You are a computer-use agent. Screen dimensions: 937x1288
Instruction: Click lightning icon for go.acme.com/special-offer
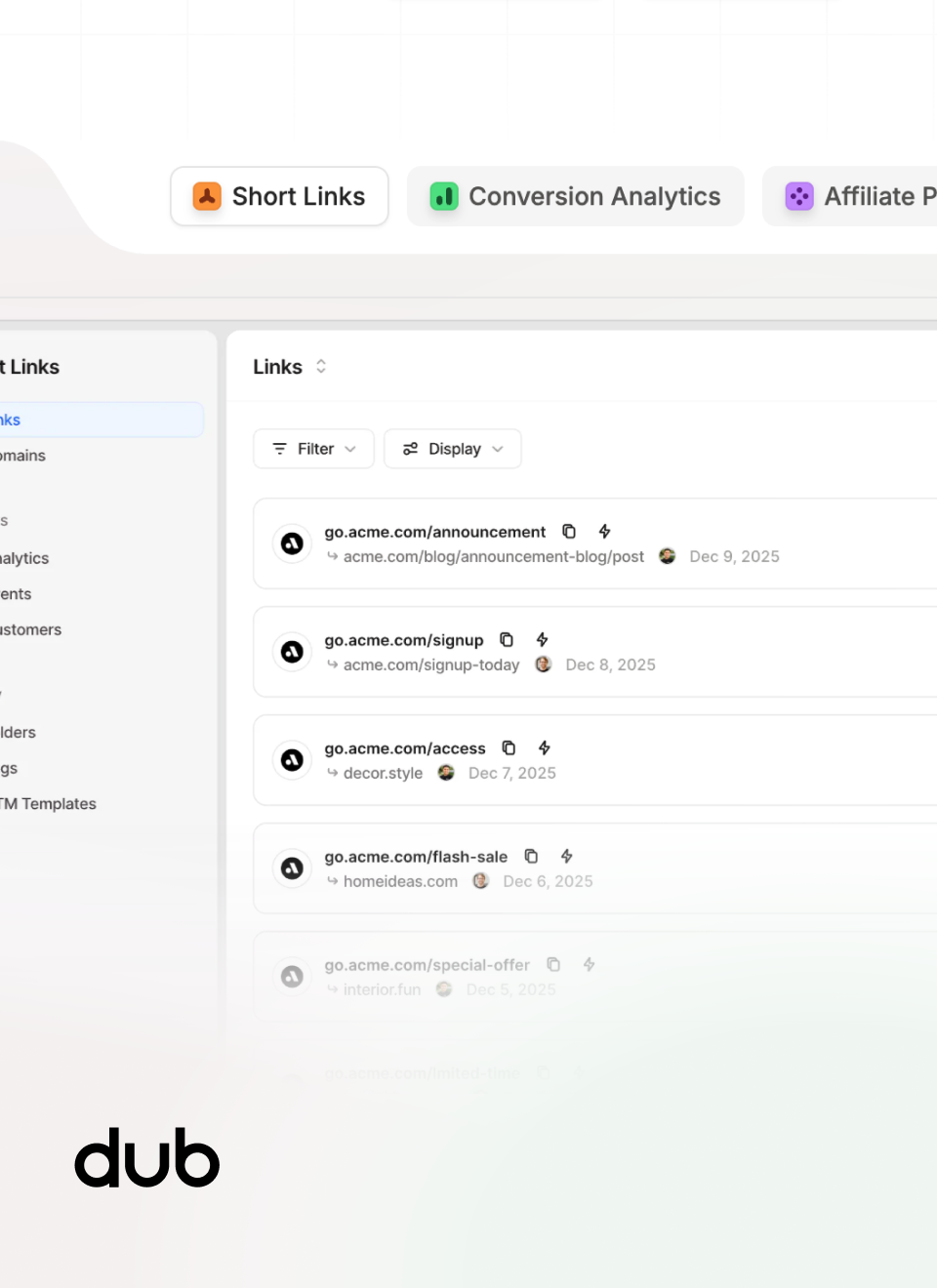[589, 965]
